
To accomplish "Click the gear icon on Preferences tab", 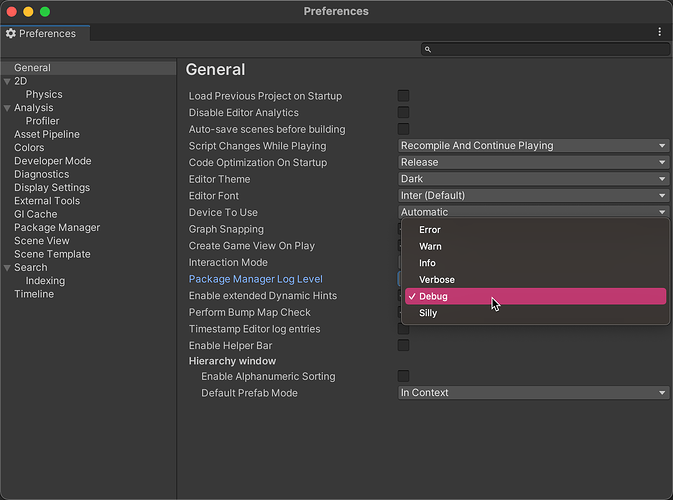I will [x=11, y=33].
